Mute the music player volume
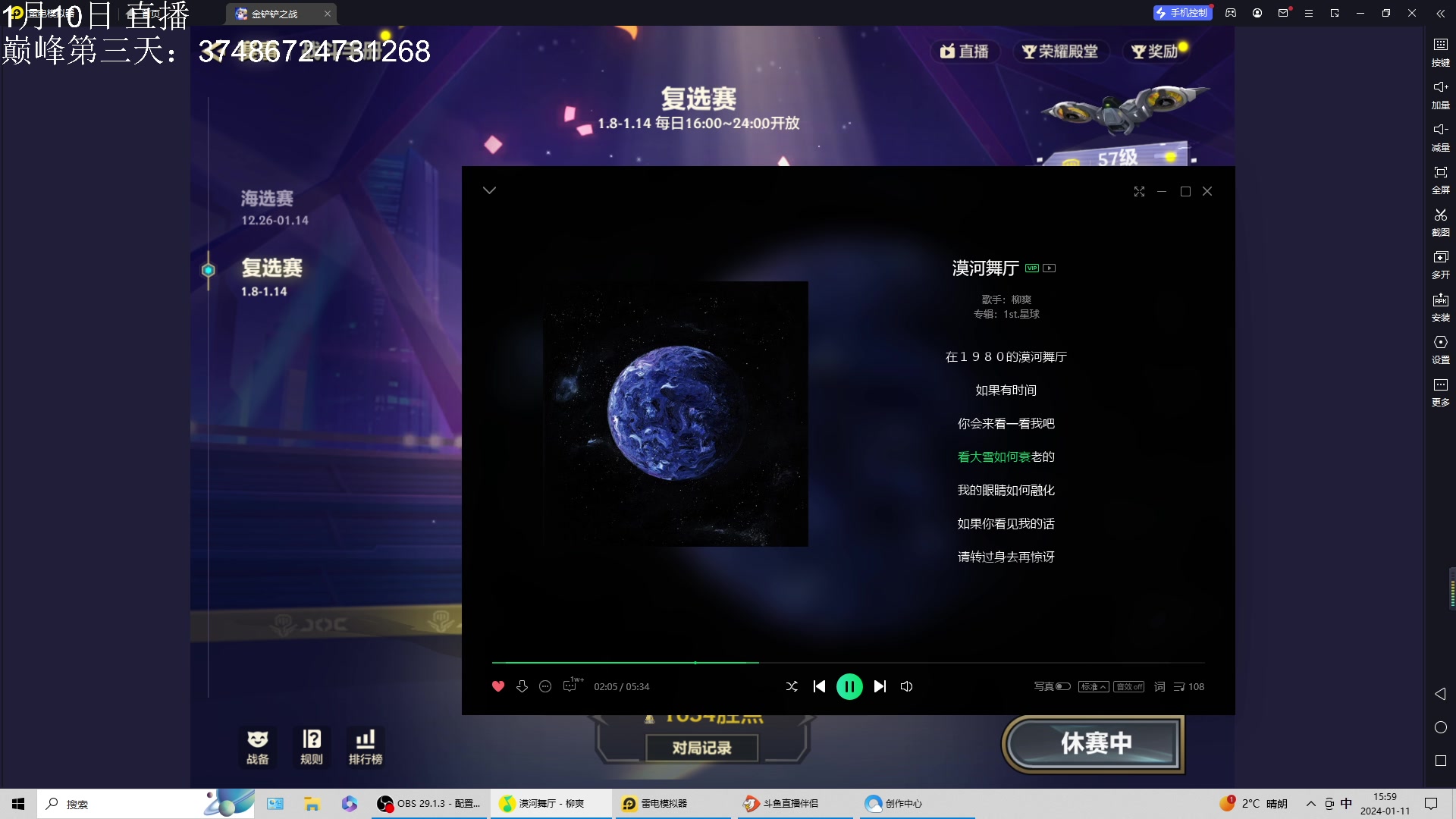The image size is (1456, 819). 906,686
